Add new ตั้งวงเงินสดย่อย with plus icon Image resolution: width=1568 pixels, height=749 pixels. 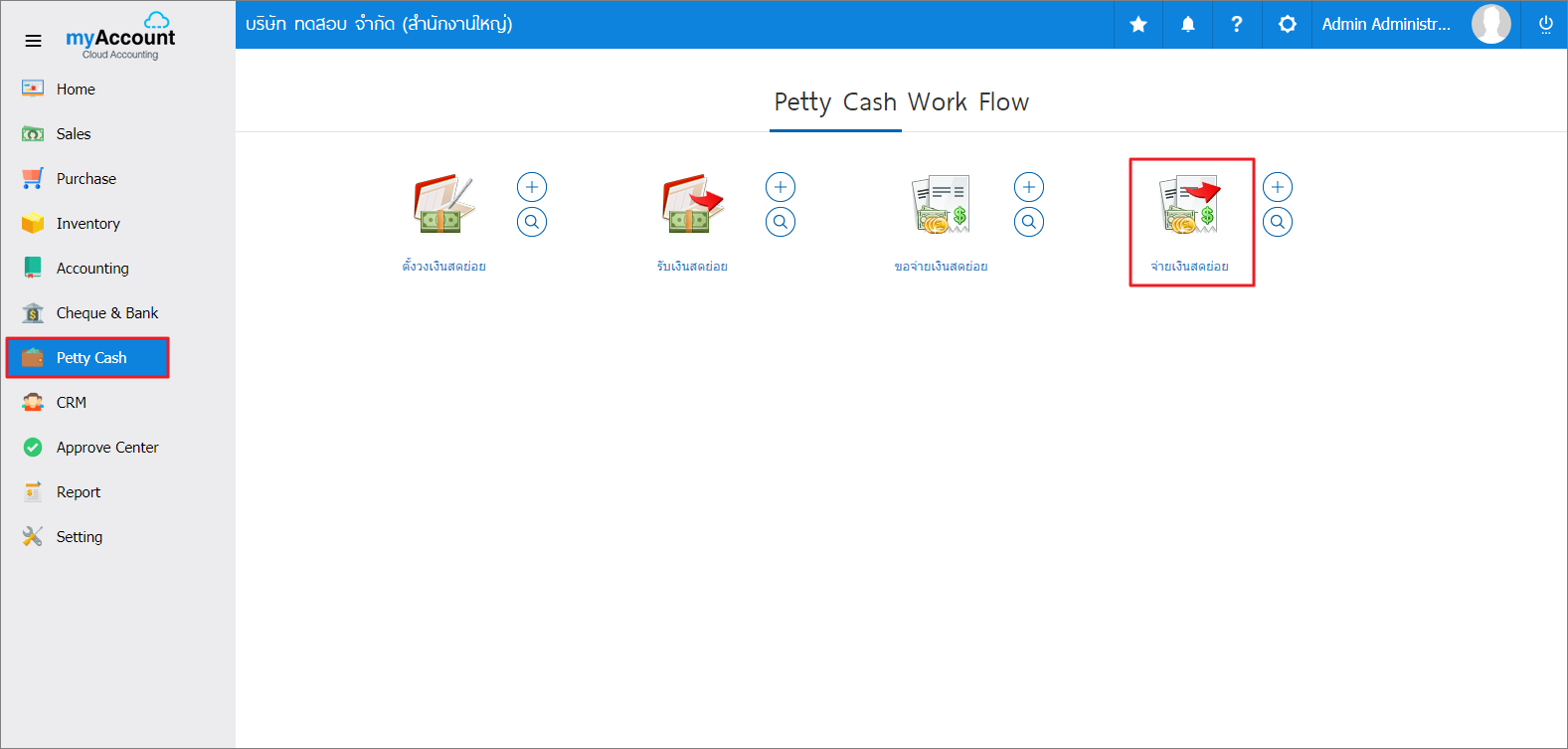(x=532, y=187)
